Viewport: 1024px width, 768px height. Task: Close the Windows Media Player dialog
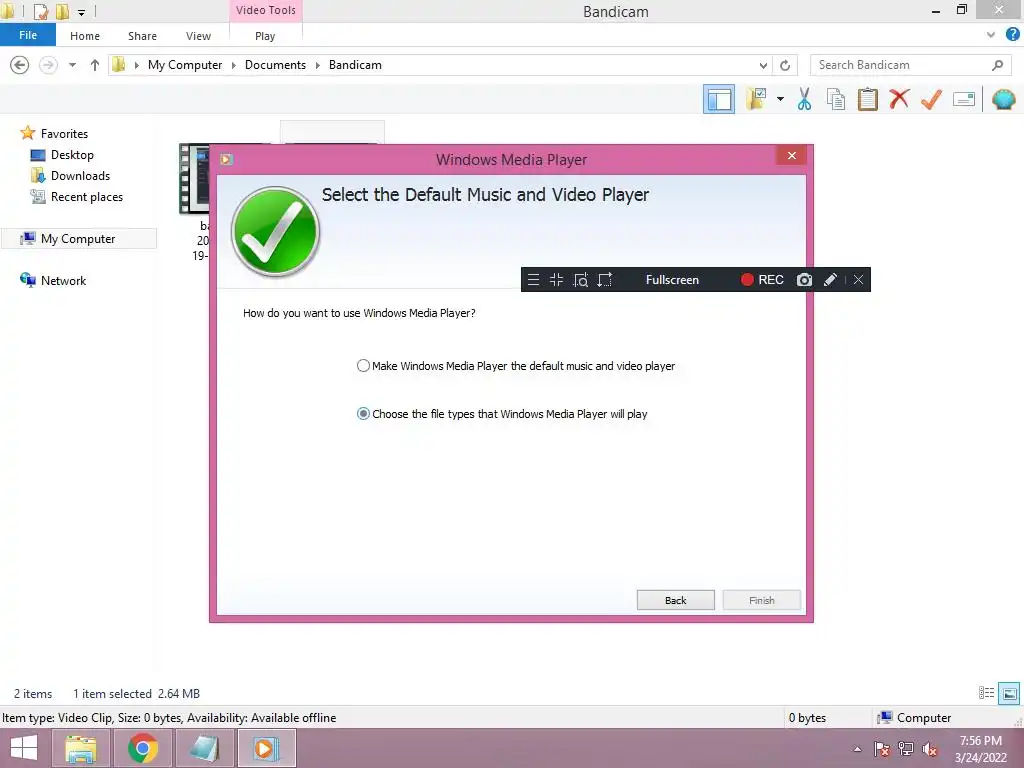coord(792,155)
